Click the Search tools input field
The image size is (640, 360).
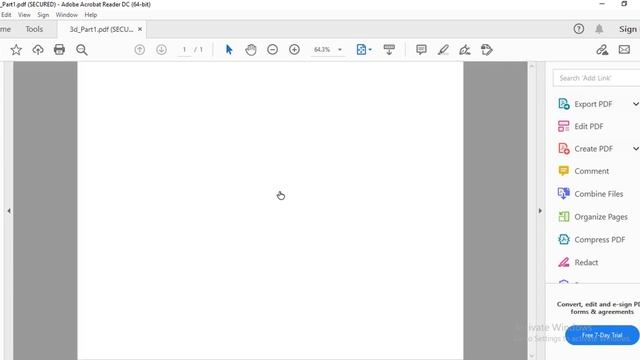pos(596,78)
